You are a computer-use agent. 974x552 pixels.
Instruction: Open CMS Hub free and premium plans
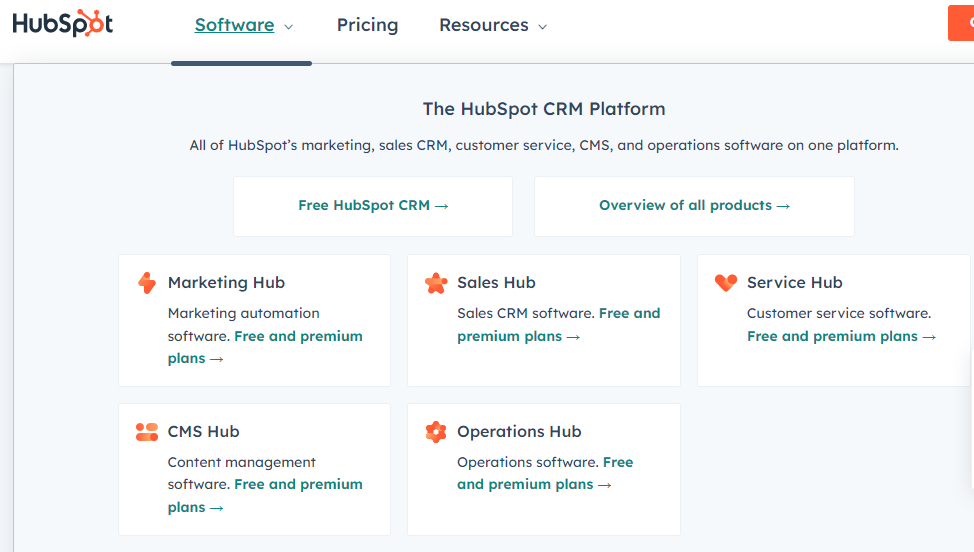click(x=265, y=495)
